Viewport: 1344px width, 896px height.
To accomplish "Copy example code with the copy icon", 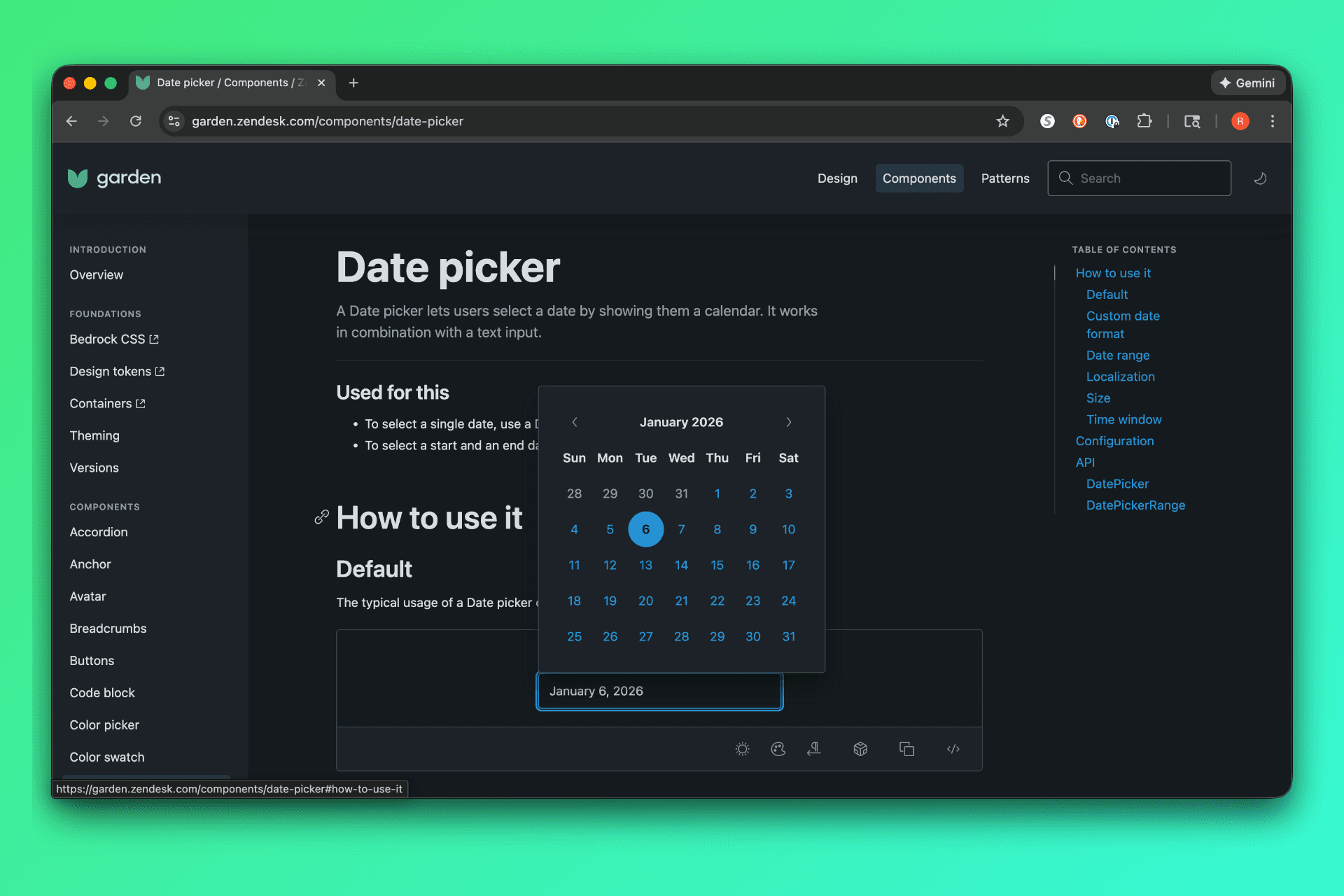I will pyautogui.click(x=906, y=749).
